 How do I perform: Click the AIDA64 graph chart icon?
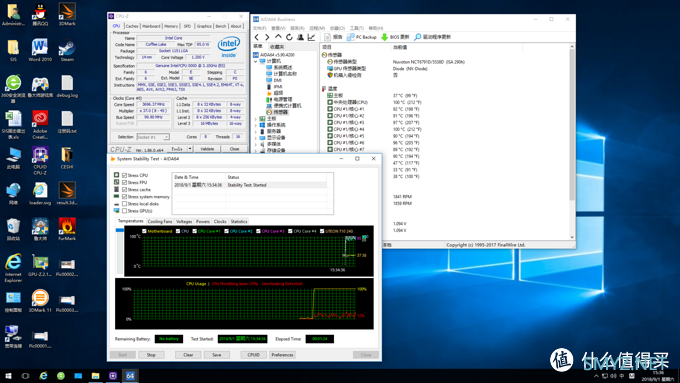[x=311, y=37]
